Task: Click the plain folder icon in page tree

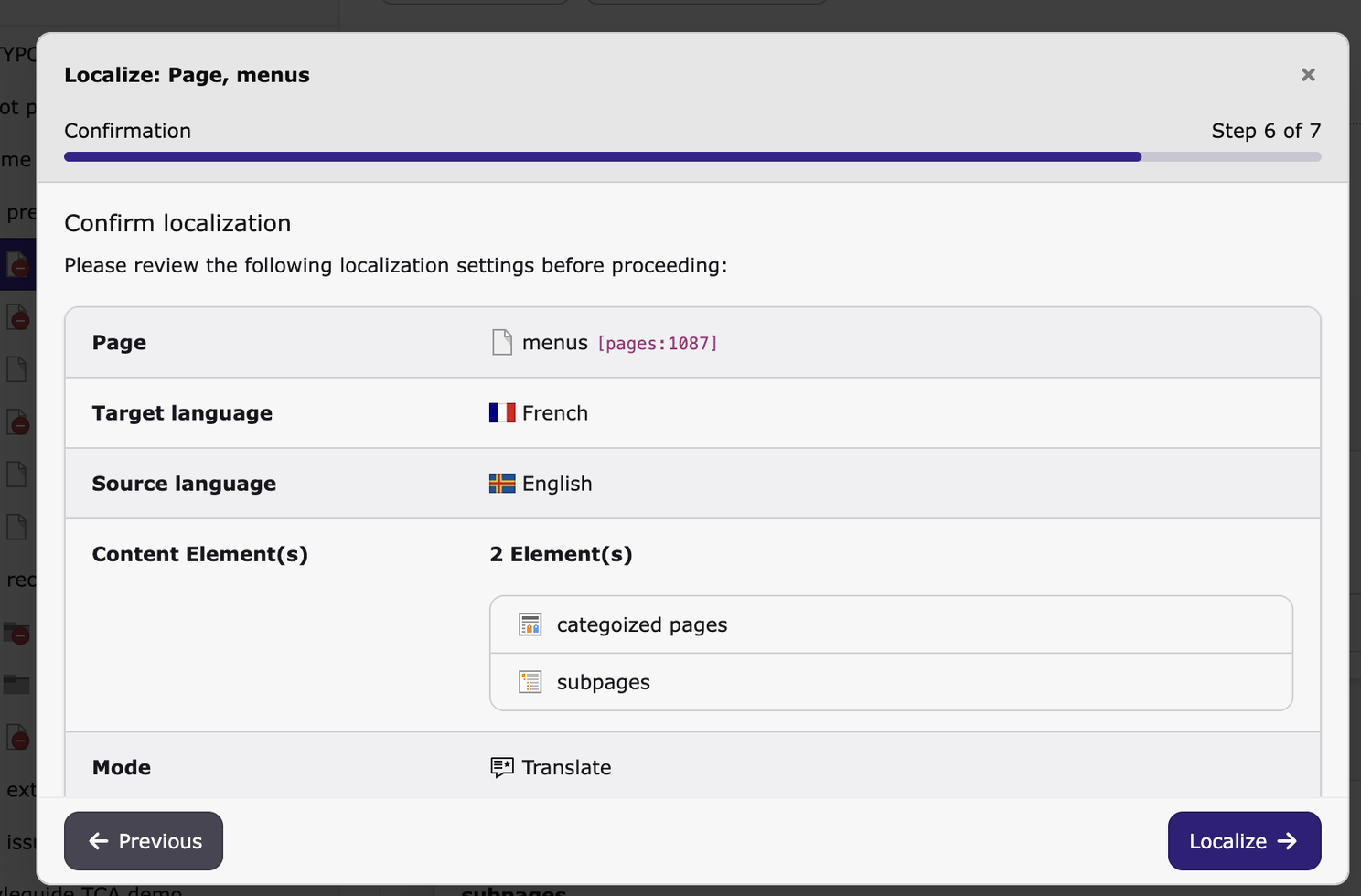Action: point(16,684)
